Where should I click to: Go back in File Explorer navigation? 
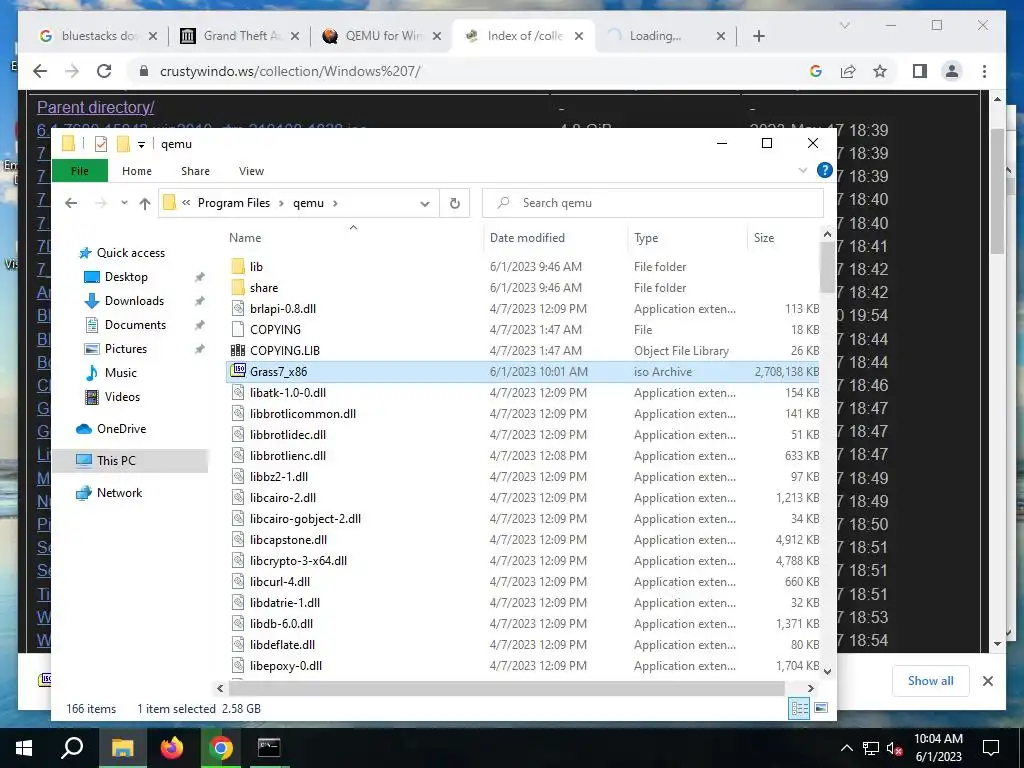tap(71, 203)
